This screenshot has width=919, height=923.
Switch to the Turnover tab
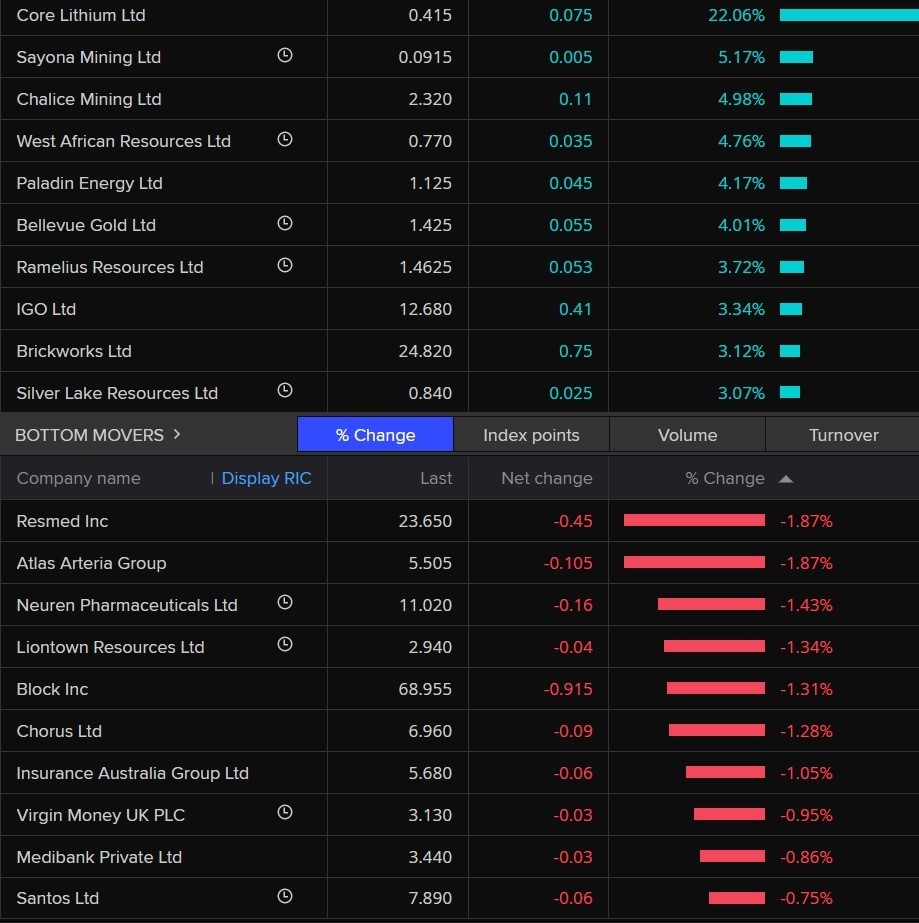[843, 435]
